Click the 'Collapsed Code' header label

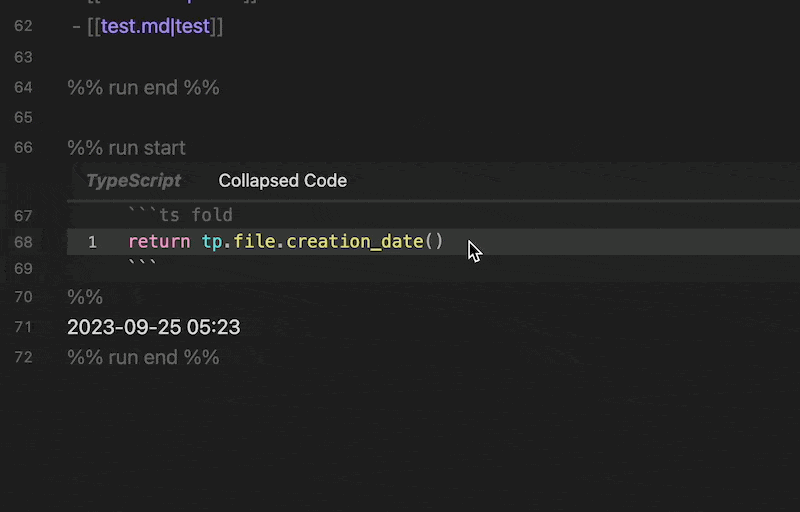pyautogui.click(x=283, y=181)
